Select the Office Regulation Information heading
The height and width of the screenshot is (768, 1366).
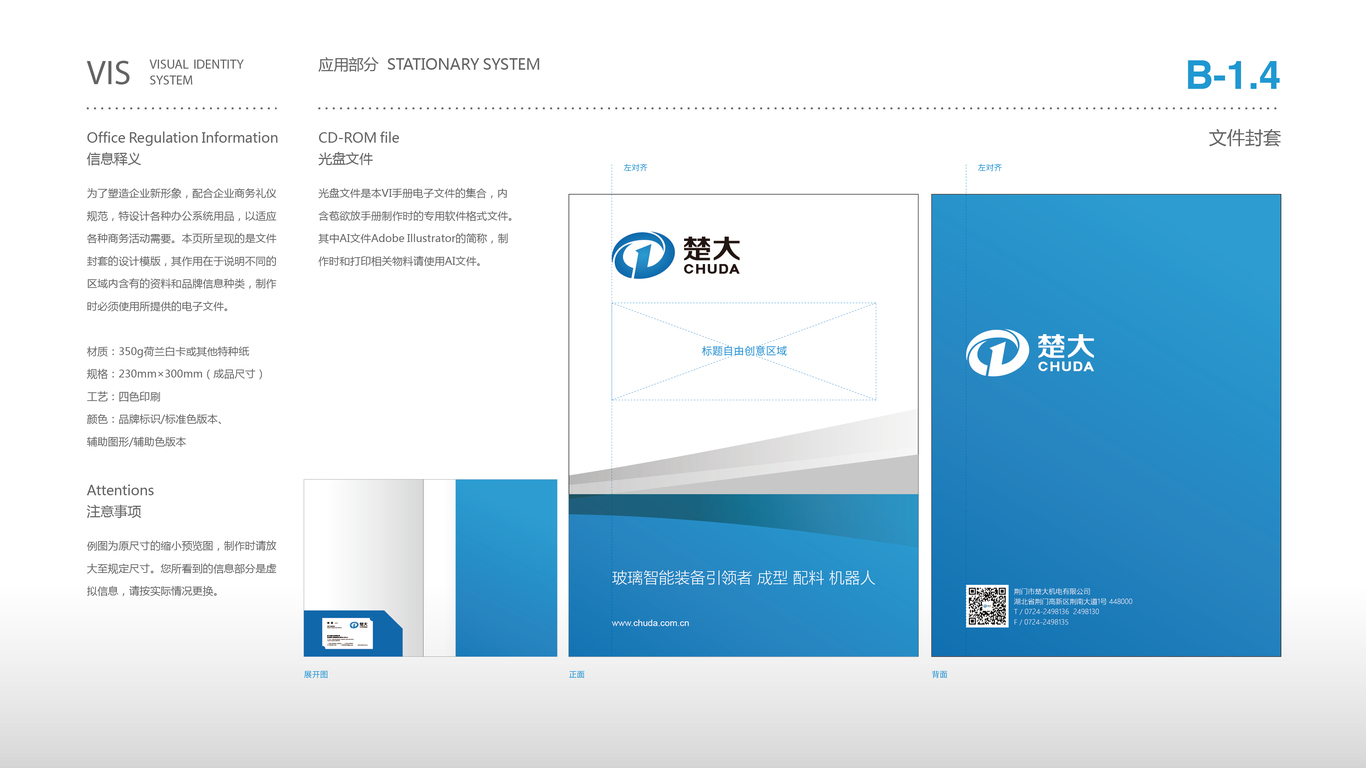(182, 138)
